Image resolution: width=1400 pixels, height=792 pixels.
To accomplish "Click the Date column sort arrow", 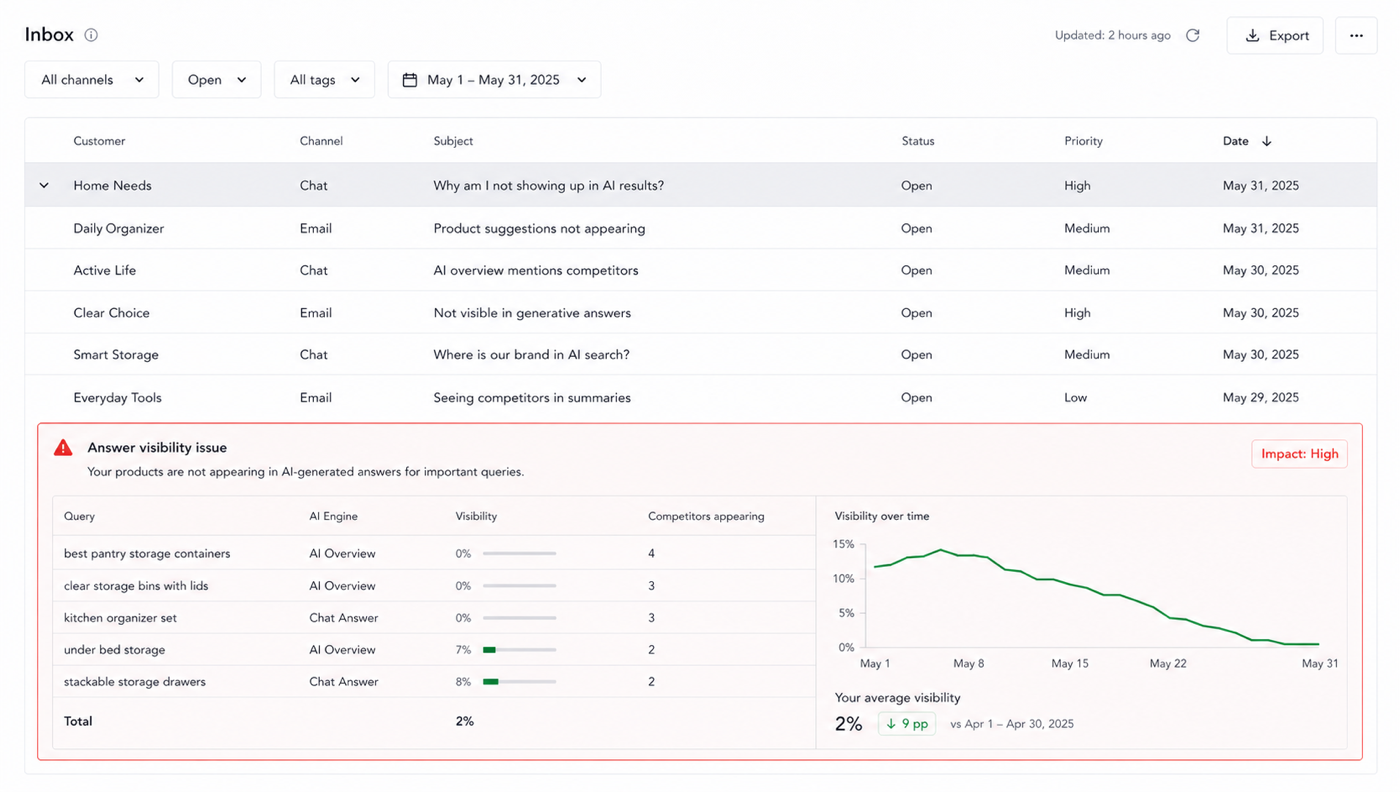I will pos(1266,141).
